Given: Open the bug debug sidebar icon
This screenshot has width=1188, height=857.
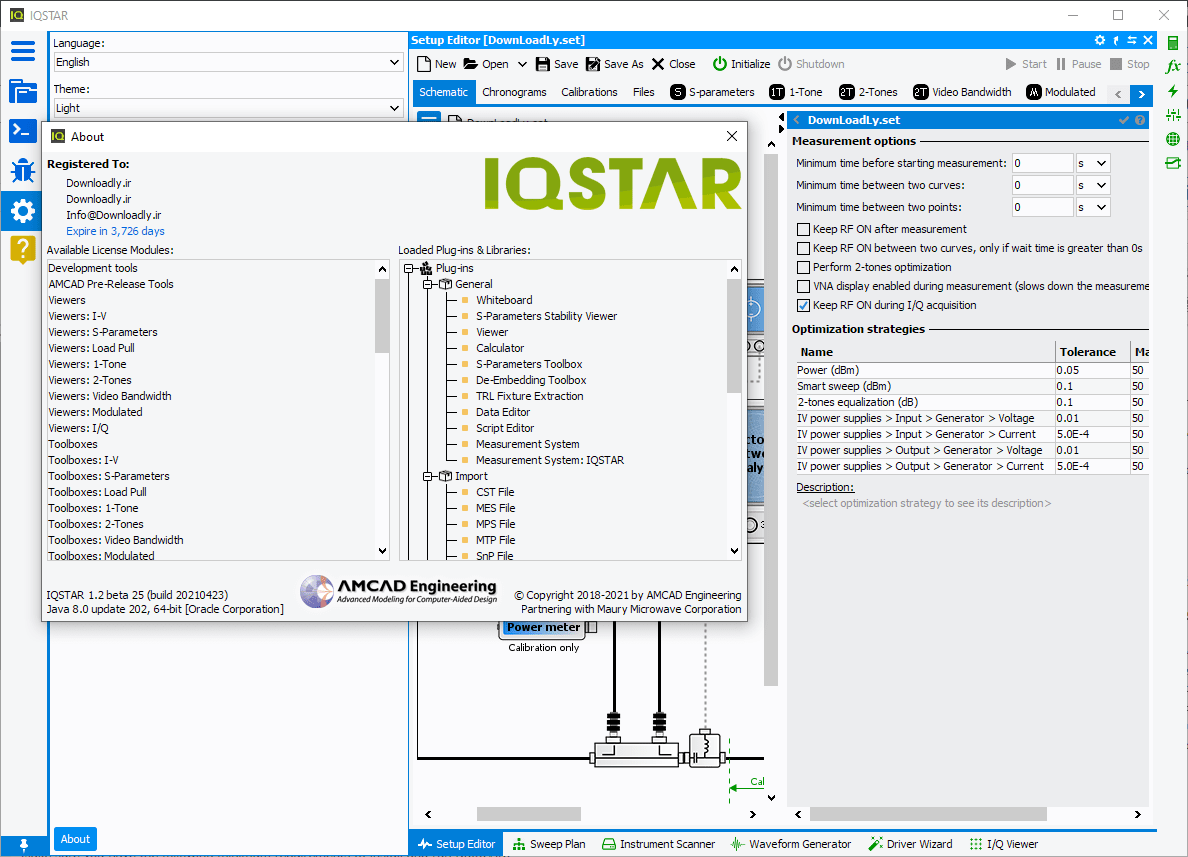Looking at the screenshot, I should tap(23, 170).
